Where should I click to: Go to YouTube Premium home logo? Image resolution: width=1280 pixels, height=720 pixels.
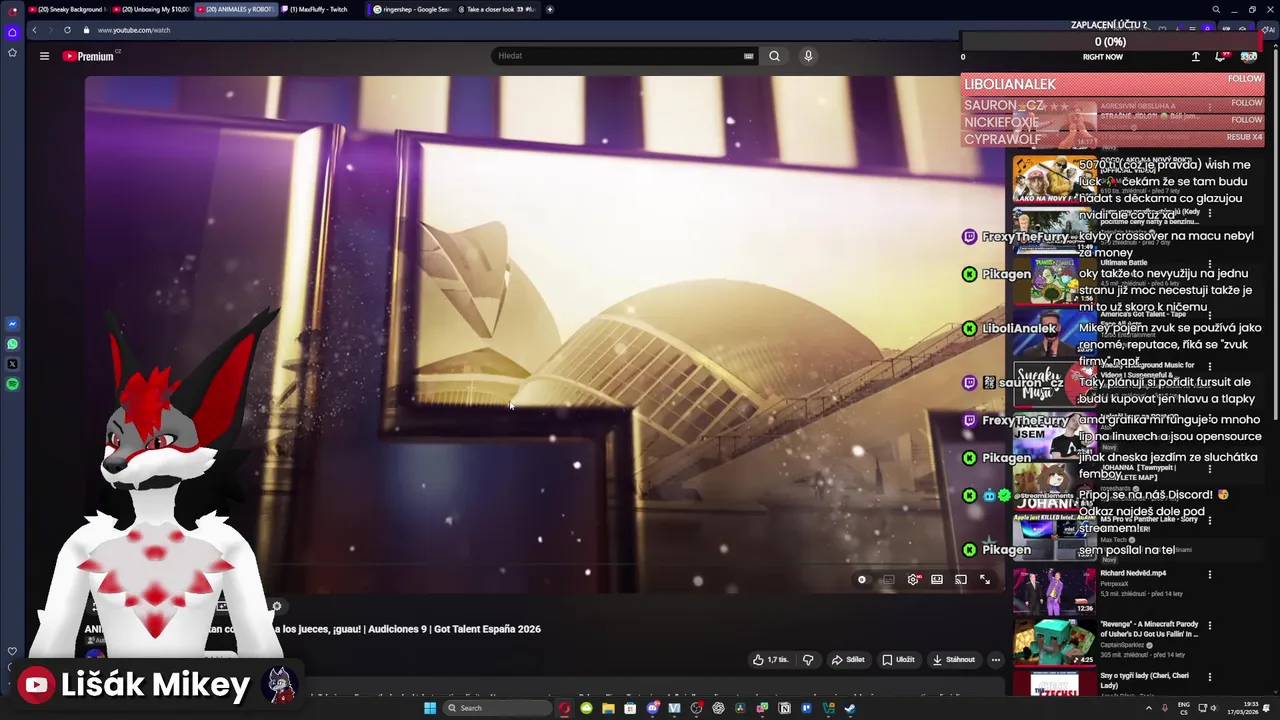(89, 56)
